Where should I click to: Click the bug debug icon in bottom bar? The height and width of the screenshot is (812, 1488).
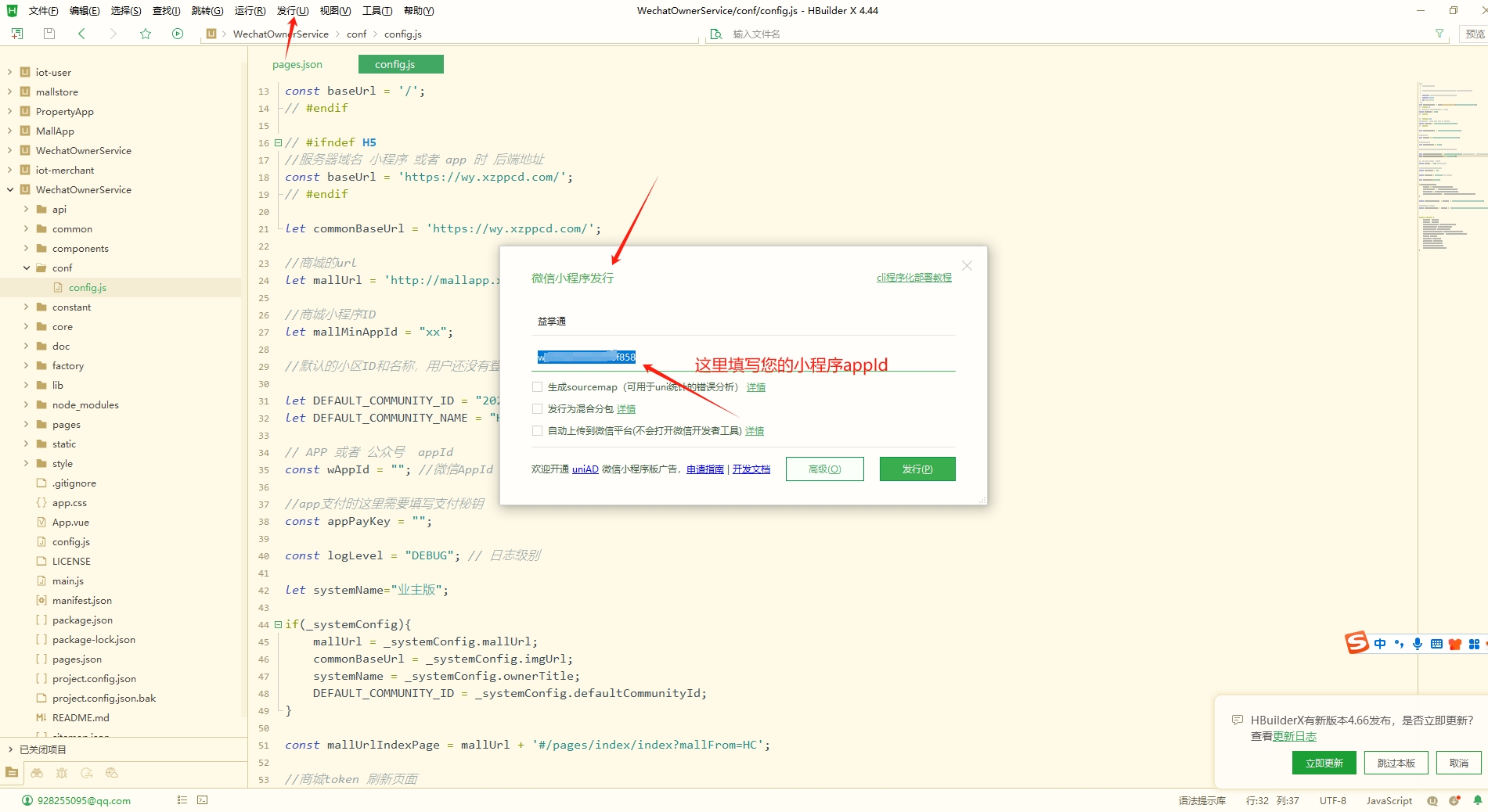[62, 773]
